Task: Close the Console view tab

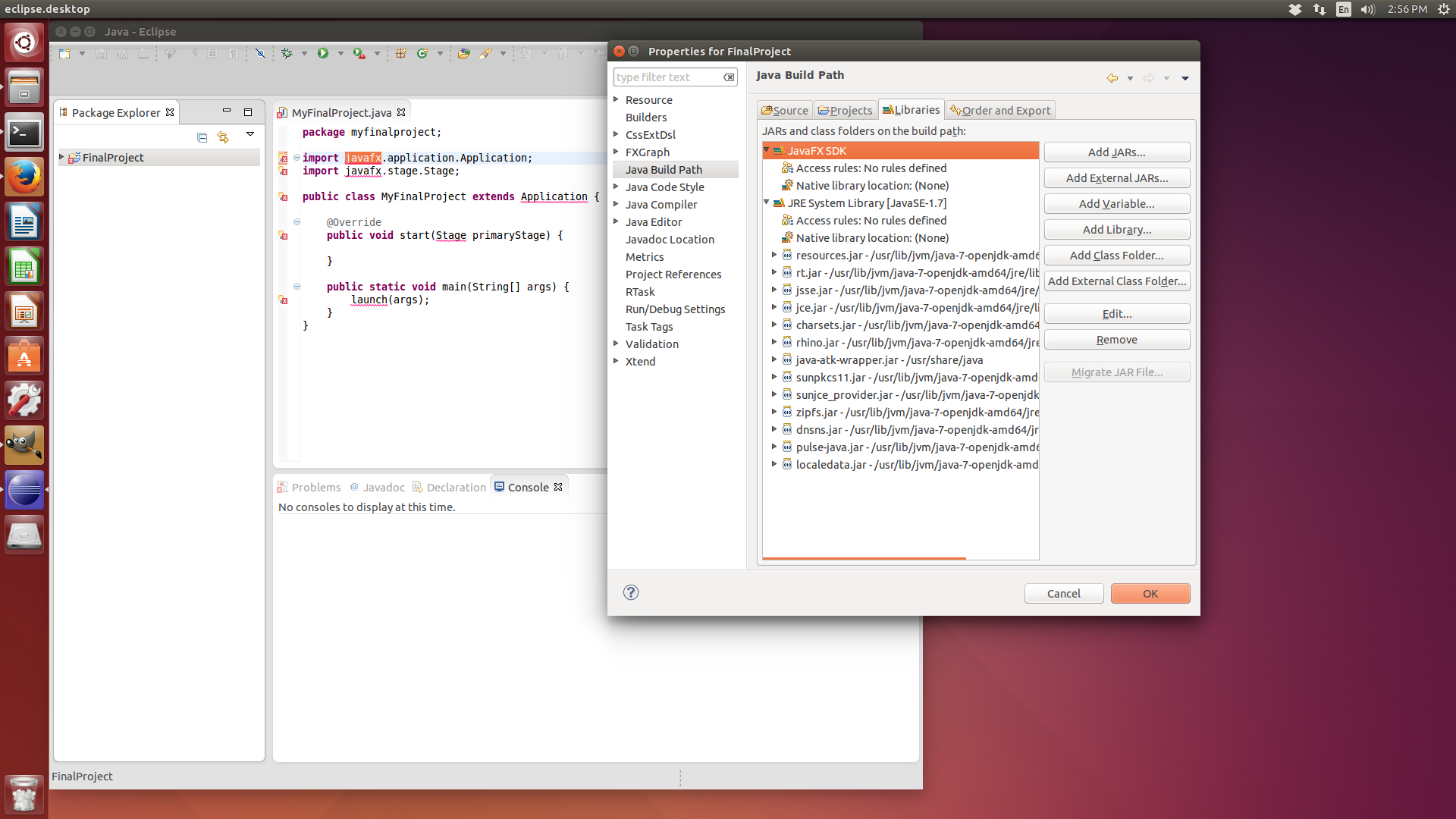Action: [x=558, y=487]
